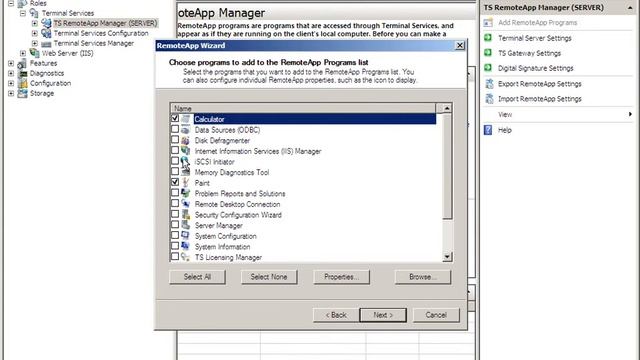
Task: Click the Calculator program icon
Action: click(x=186, y=119)
